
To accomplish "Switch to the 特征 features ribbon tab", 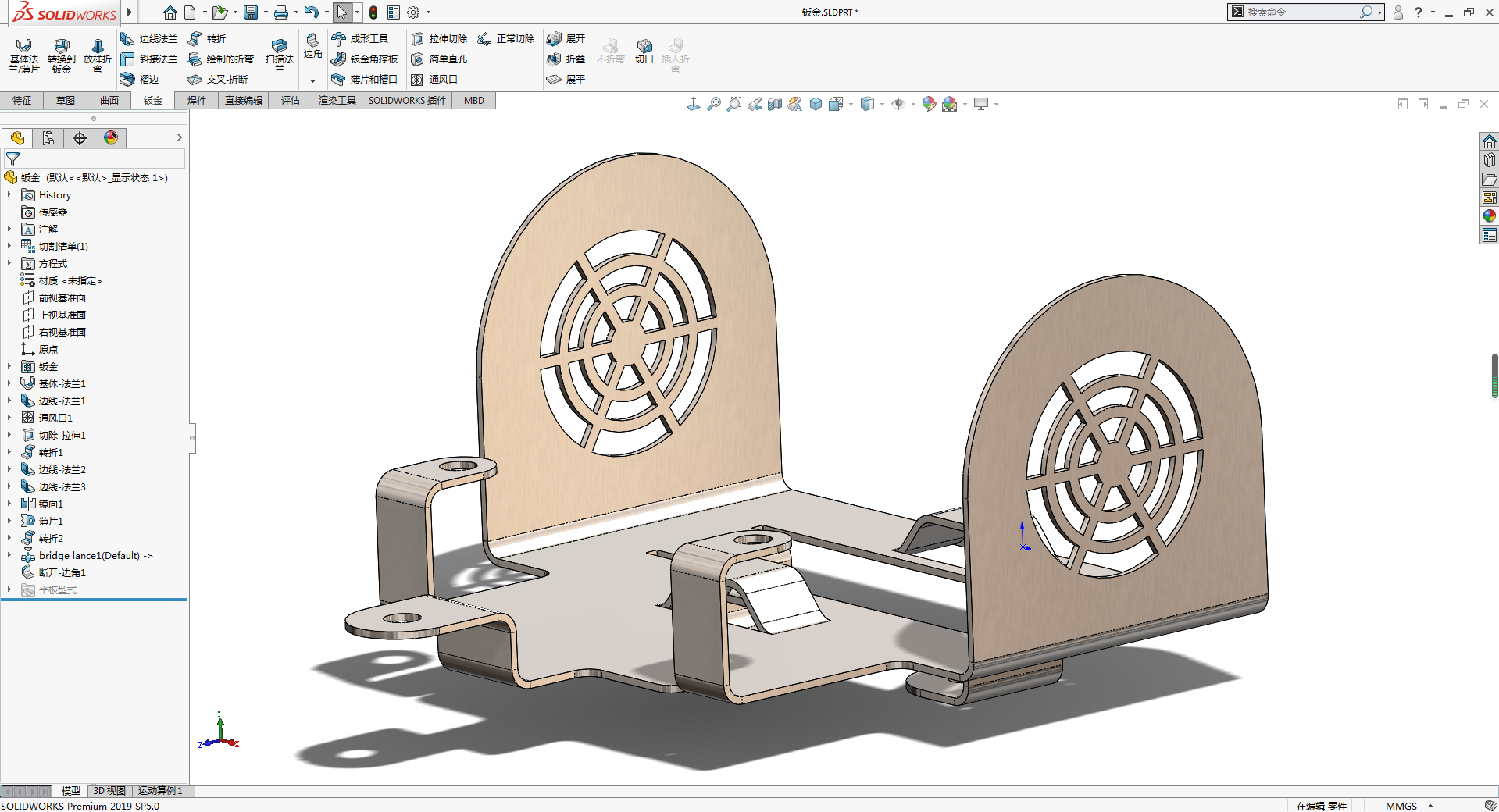I will tap(22, 101).
